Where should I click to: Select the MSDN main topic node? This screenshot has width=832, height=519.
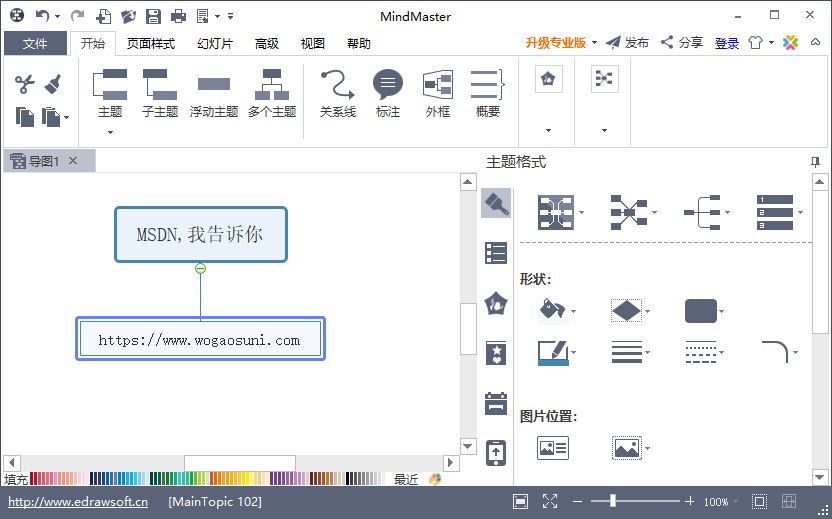[x=201, y=235]
